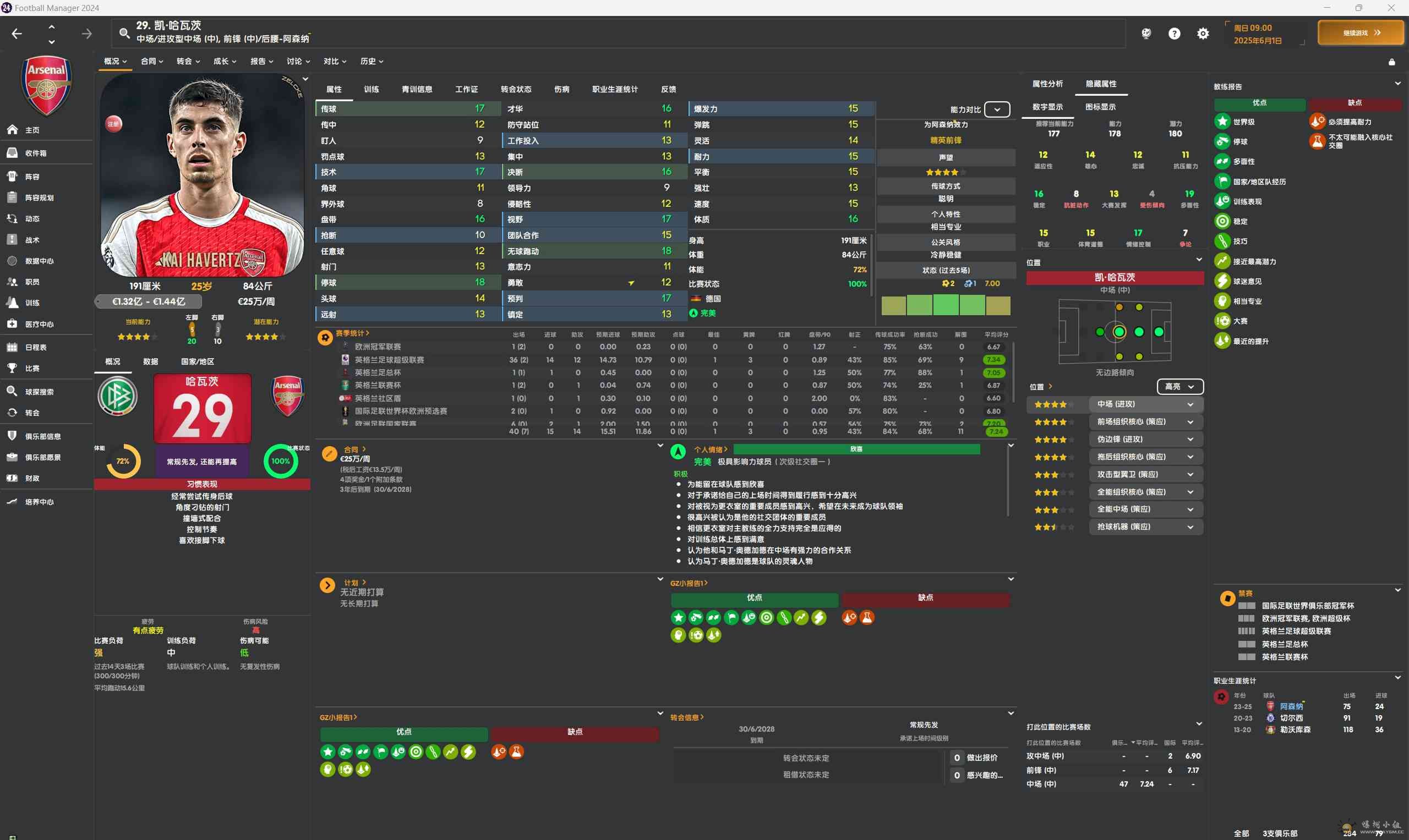Switch to 图标显示 icon display
The width and height of the screenshot is (1409, 840).
pyautogui.click(x=1100, y=106)
